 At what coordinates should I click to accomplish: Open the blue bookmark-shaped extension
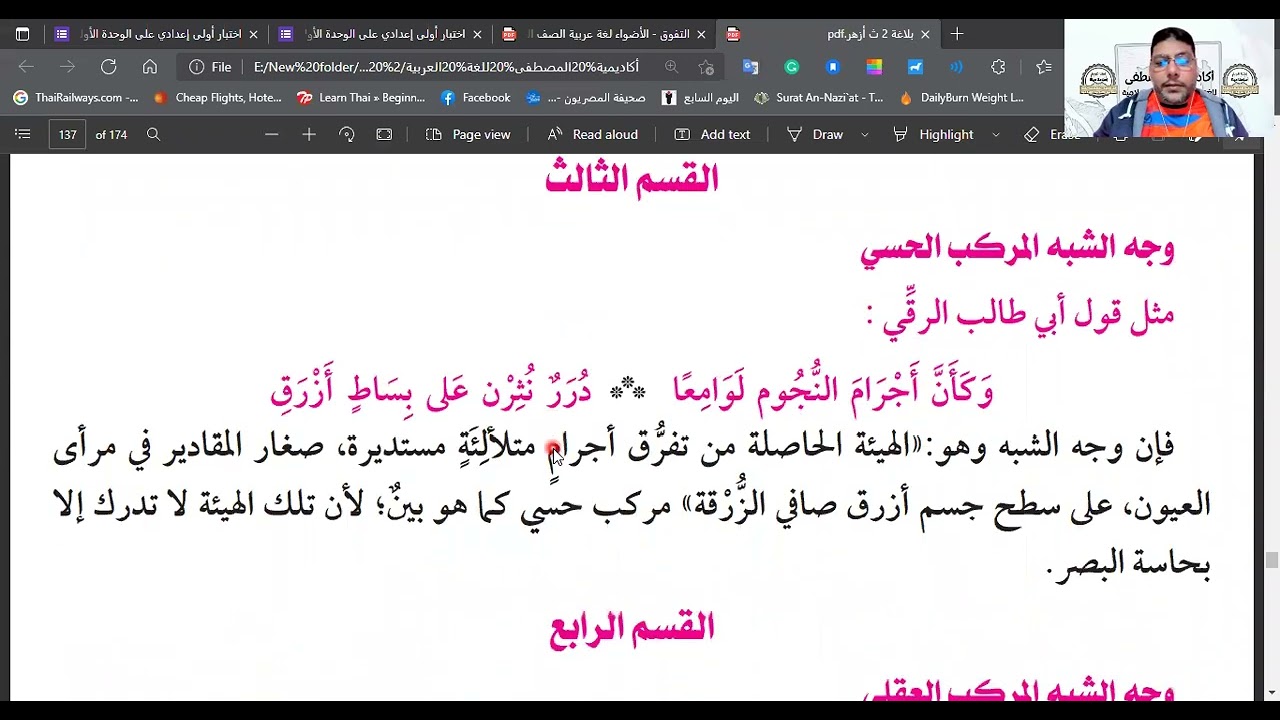click(x=833, y=67)
